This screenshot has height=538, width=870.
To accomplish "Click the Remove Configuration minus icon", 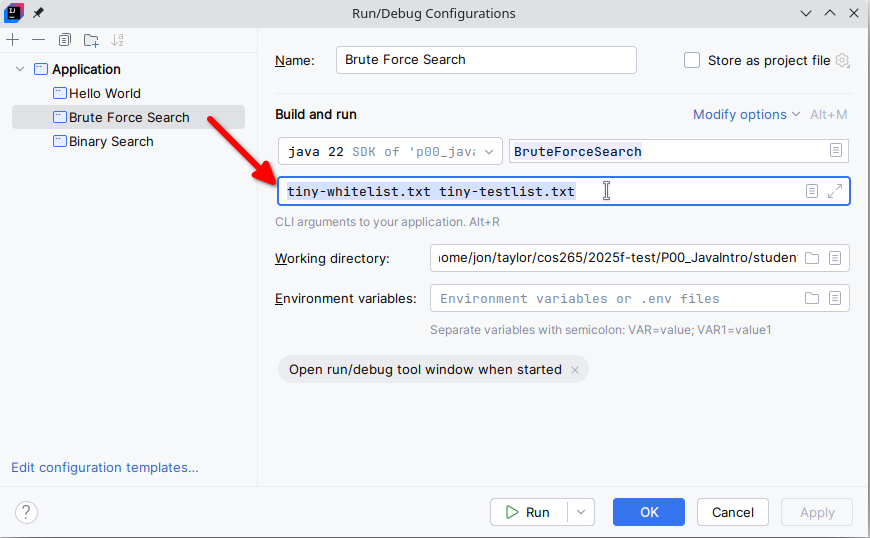I will [38, 40].
